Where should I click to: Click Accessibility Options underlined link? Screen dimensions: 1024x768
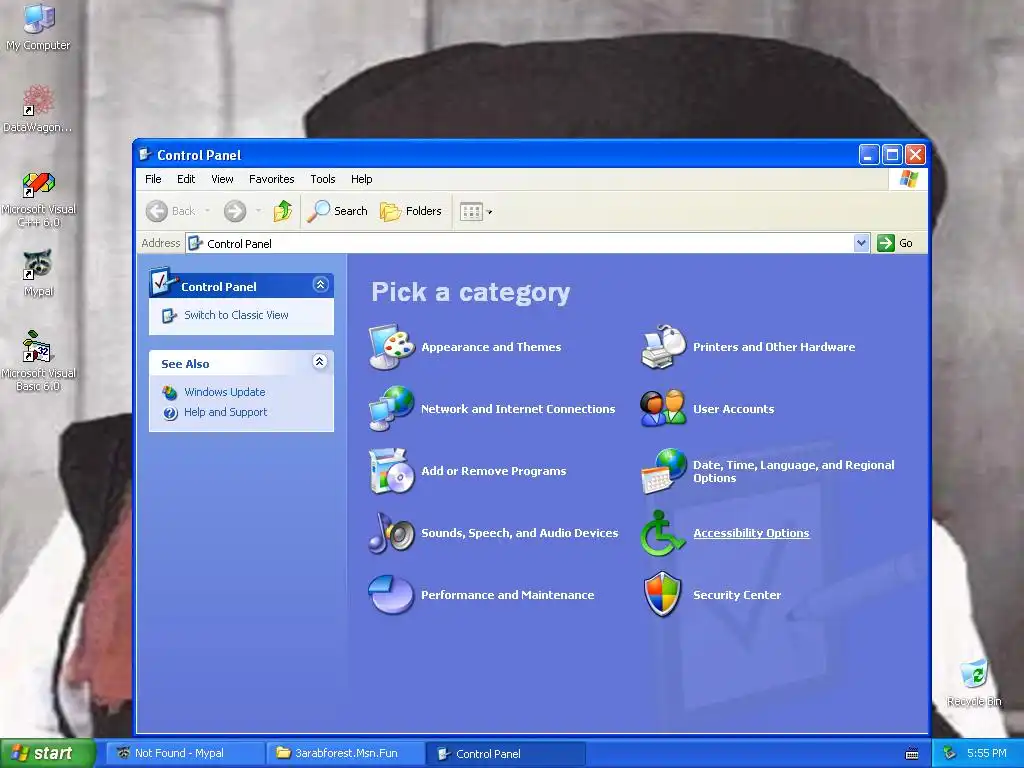click(x=751, y=533)
